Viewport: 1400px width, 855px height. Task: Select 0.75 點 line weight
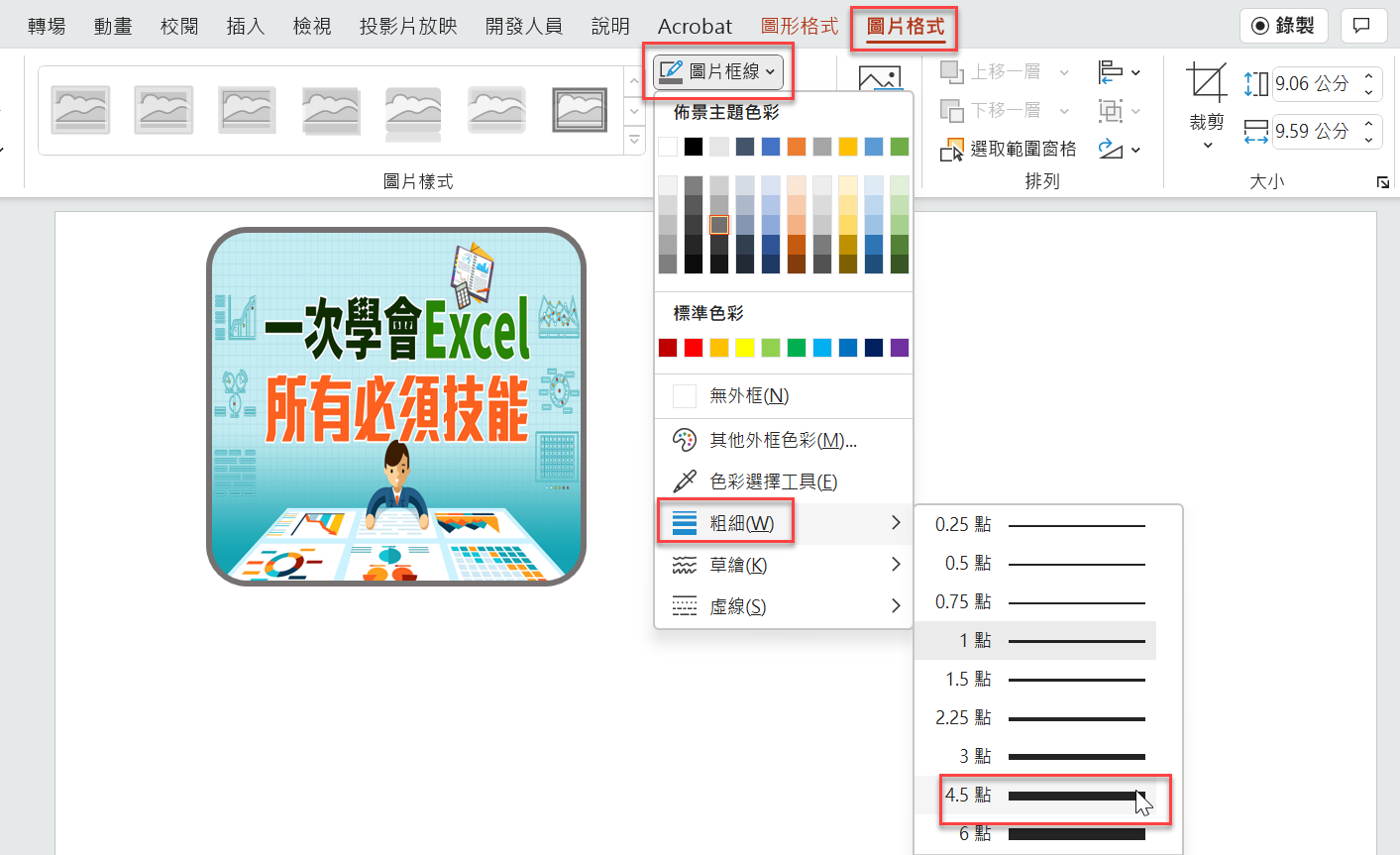1035,602
